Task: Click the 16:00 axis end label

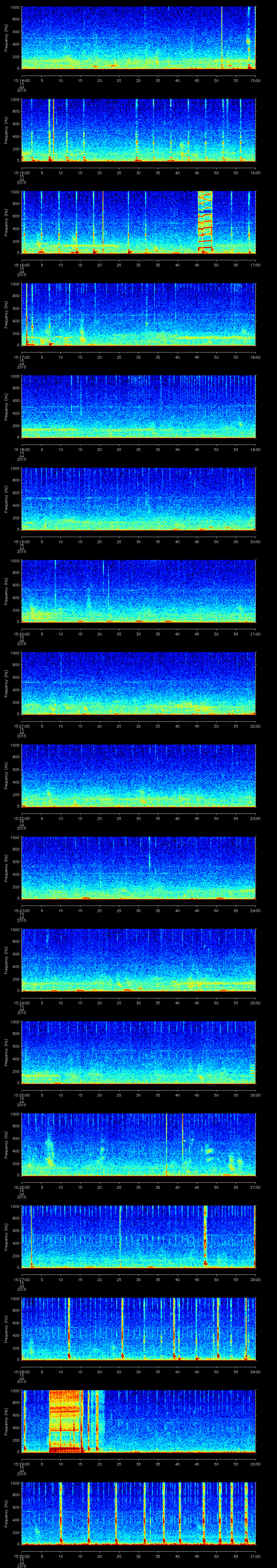Action: pos(255,173)
